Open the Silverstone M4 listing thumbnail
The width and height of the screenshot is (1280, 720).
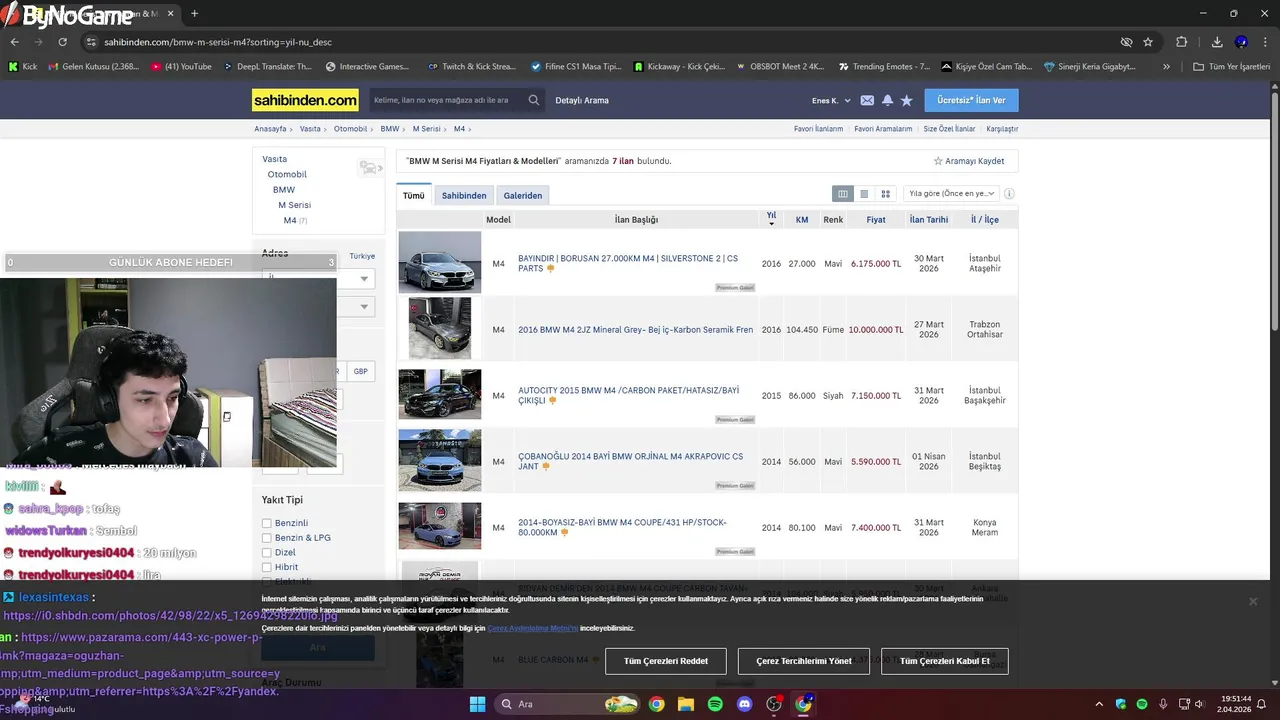[x=440, y=262]
